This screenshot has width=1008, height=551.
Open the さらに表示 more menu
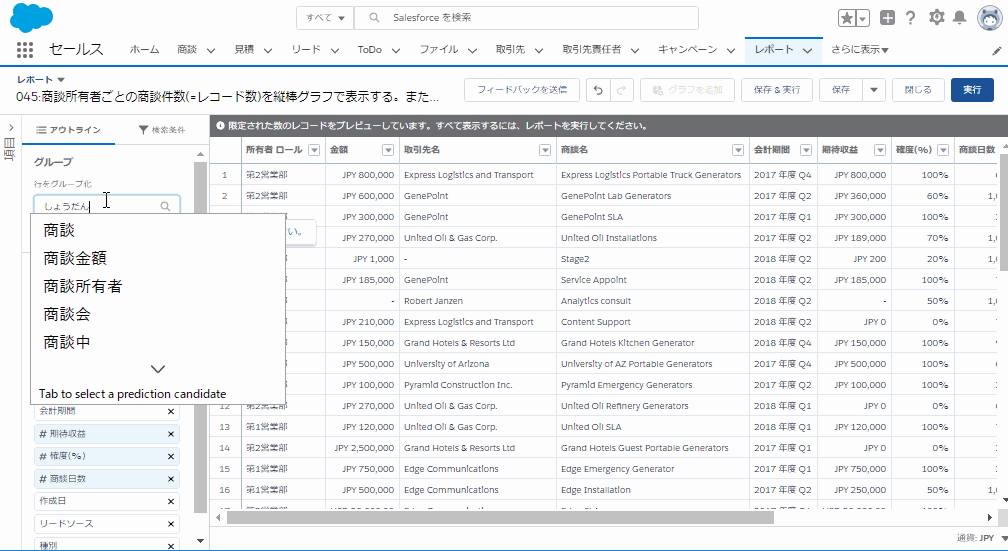[x=860, y=50]
